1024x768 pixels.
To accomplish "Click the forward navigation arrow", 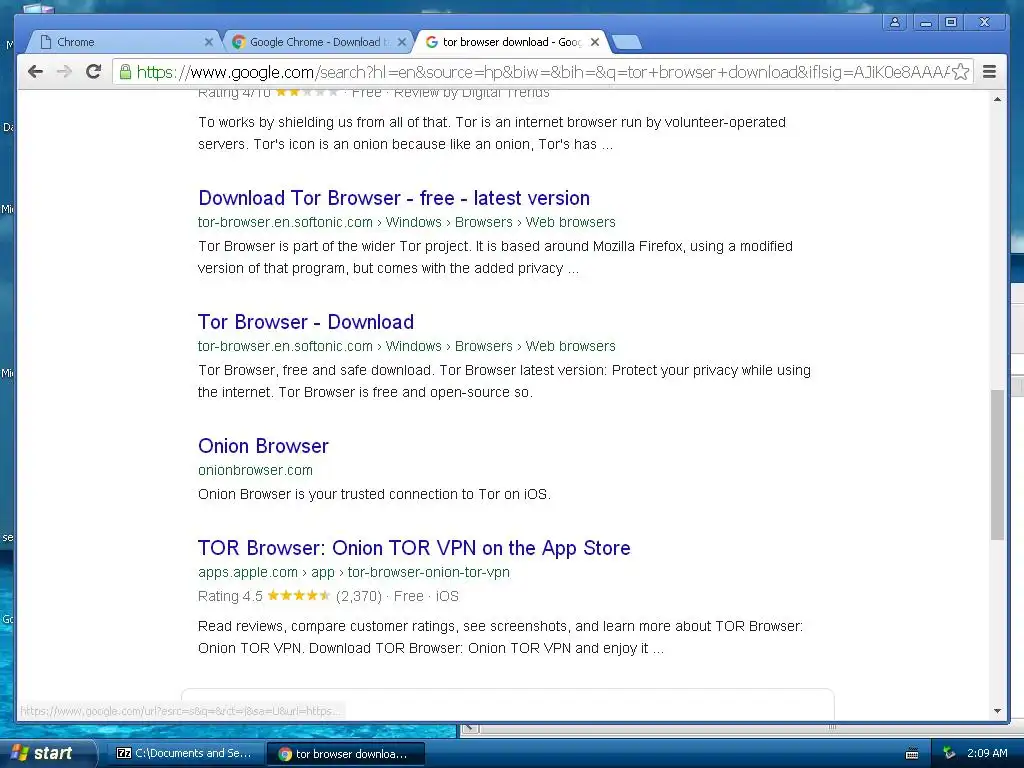I will pyautogui.click(x=64, y=72).
